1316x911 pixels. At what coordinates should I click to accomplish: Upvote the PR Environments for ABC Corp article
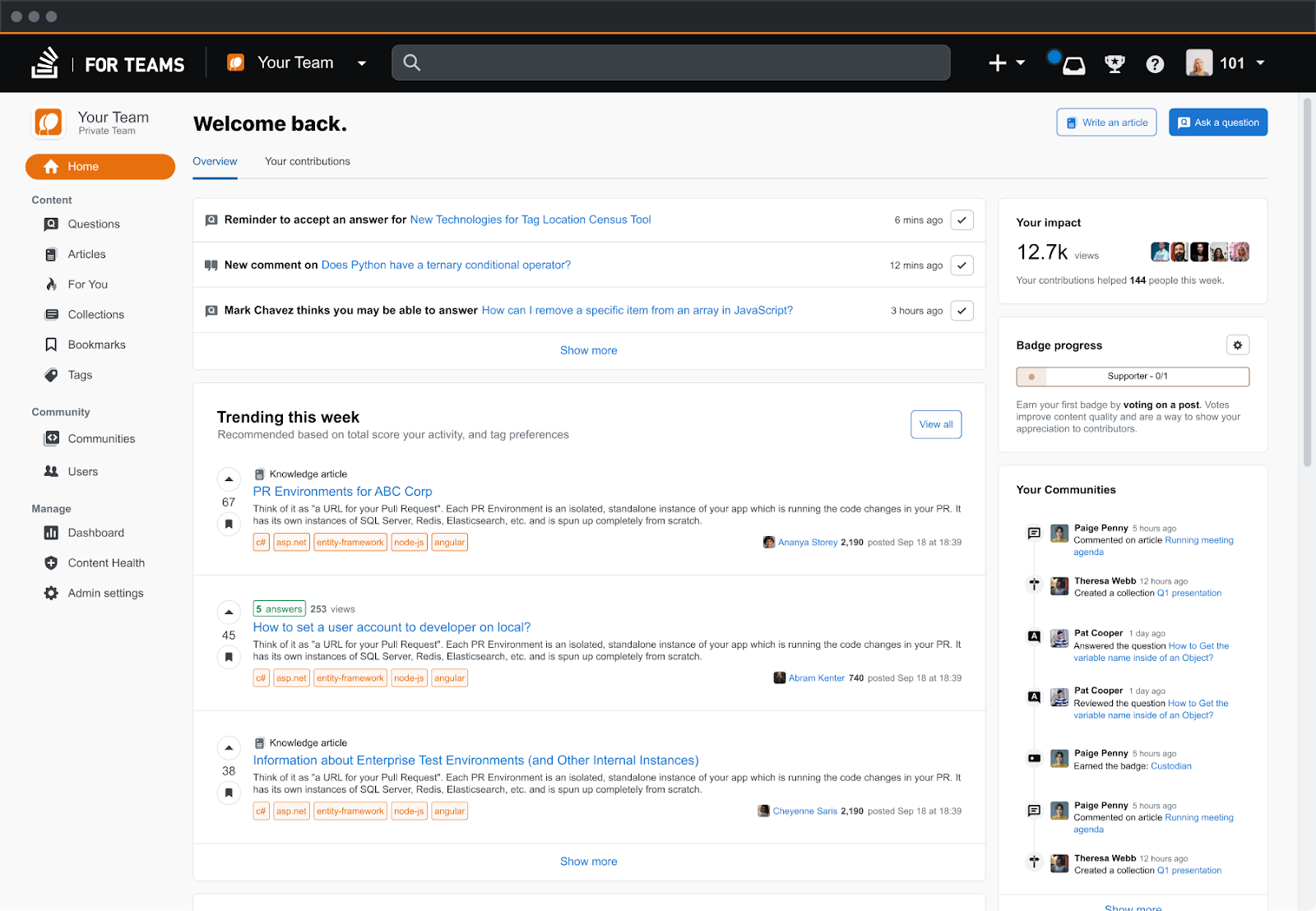coord(228,479)
